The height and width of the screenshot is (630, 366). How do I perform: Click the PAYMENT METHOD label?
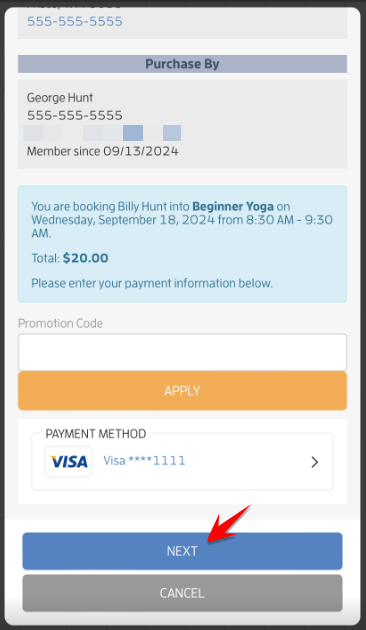pos(96,434)
